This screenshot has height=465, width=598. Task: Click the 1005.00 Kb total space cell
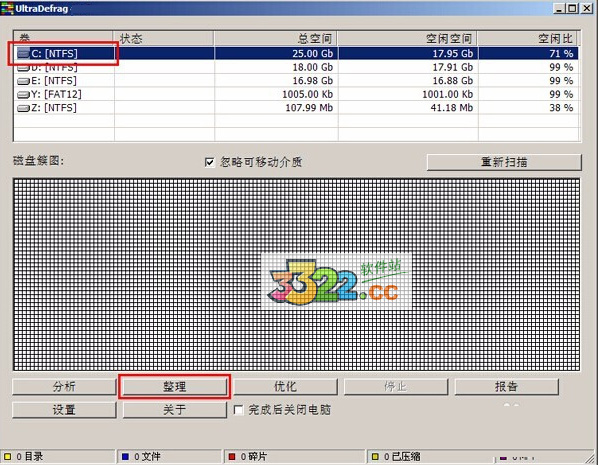click(x=276, y=94)
